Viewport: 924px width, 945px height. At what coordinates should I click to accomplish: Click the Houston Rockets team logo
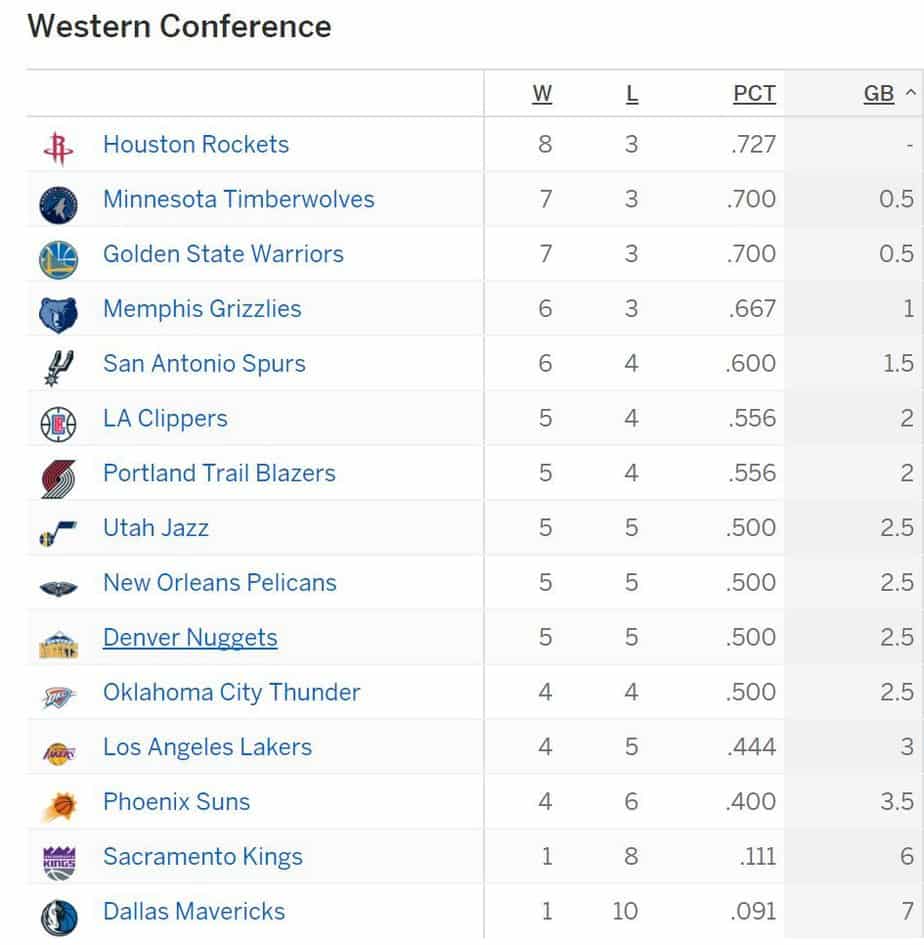point(58,148)
